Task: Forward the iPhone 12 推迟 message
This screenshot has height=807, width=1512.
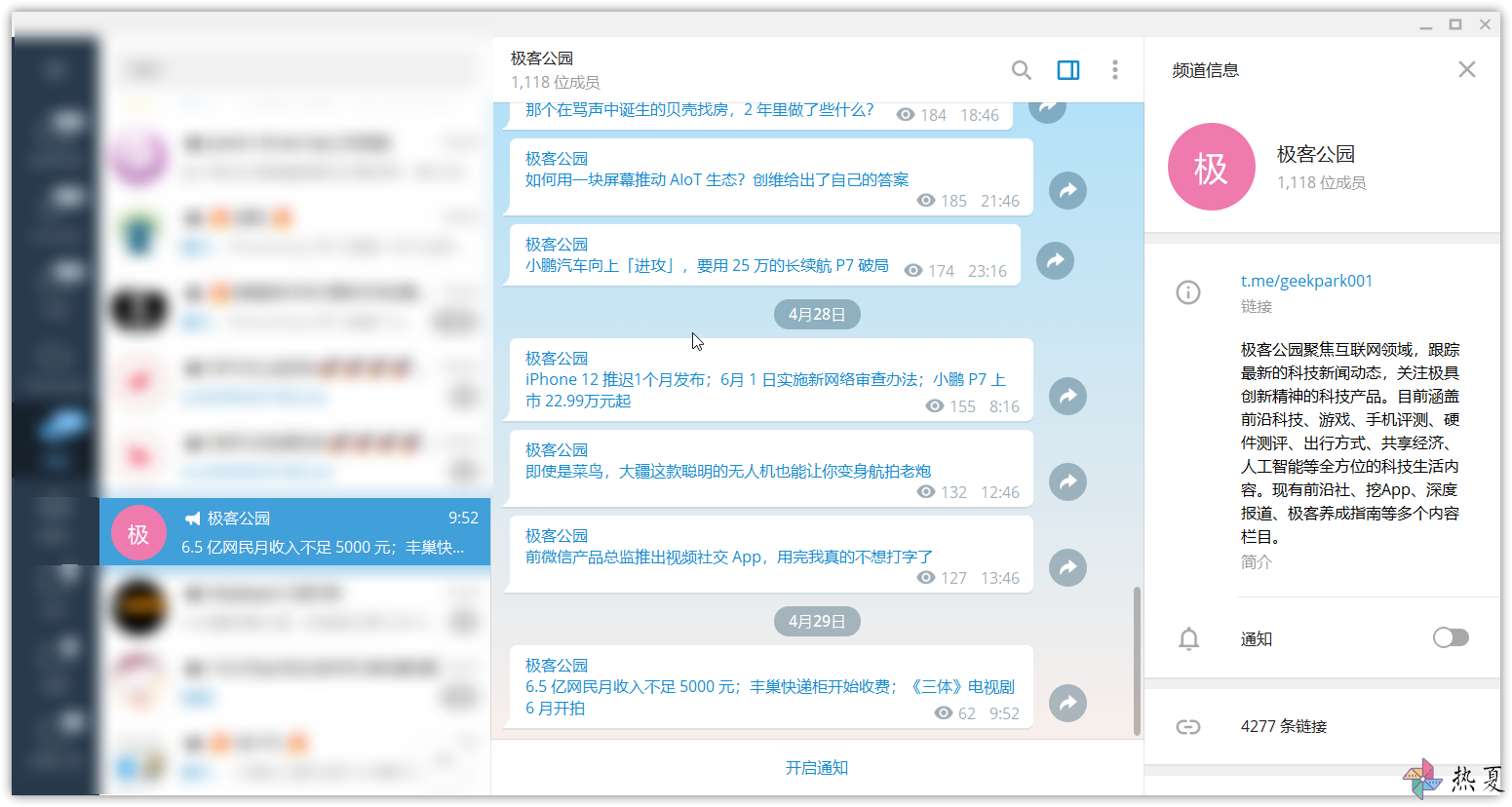Action: tap(1067, 396)
